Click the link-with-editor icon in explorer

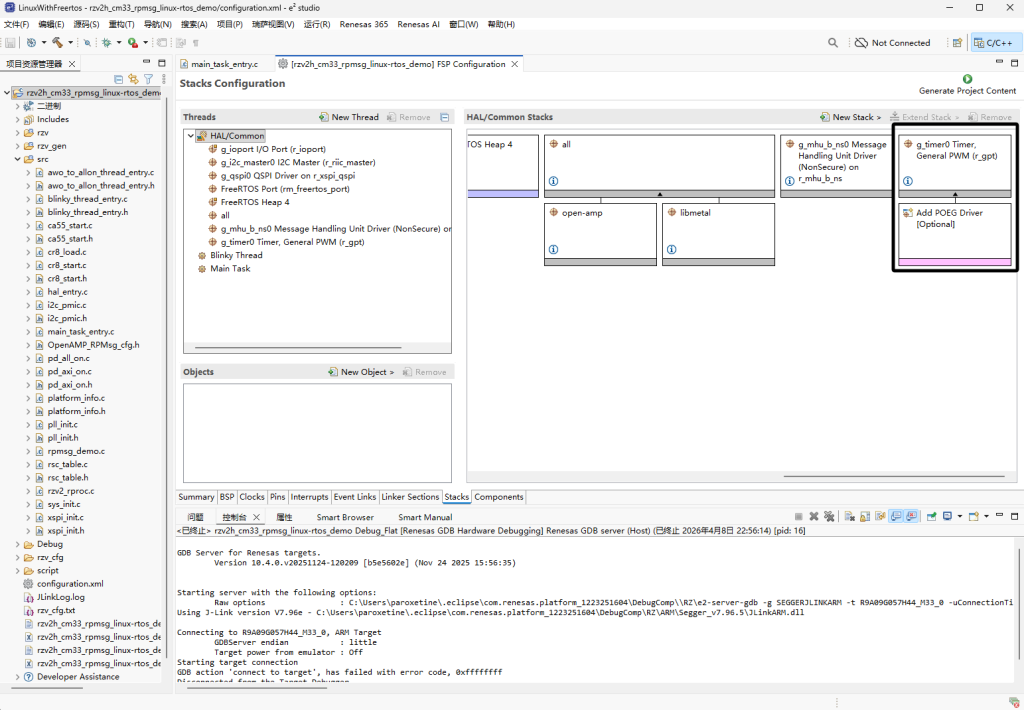(x=133, y=79)
